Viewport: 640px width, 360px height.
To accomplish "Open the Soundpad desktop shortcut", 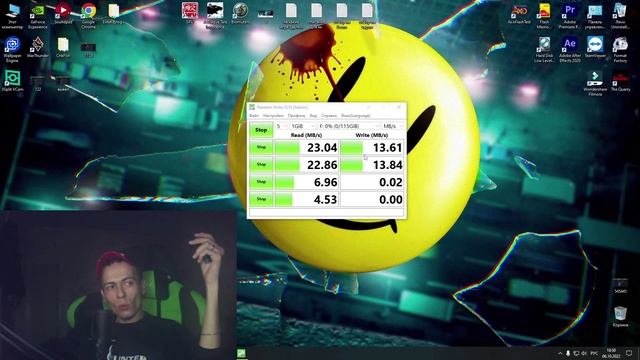I will tap(63, 13).
